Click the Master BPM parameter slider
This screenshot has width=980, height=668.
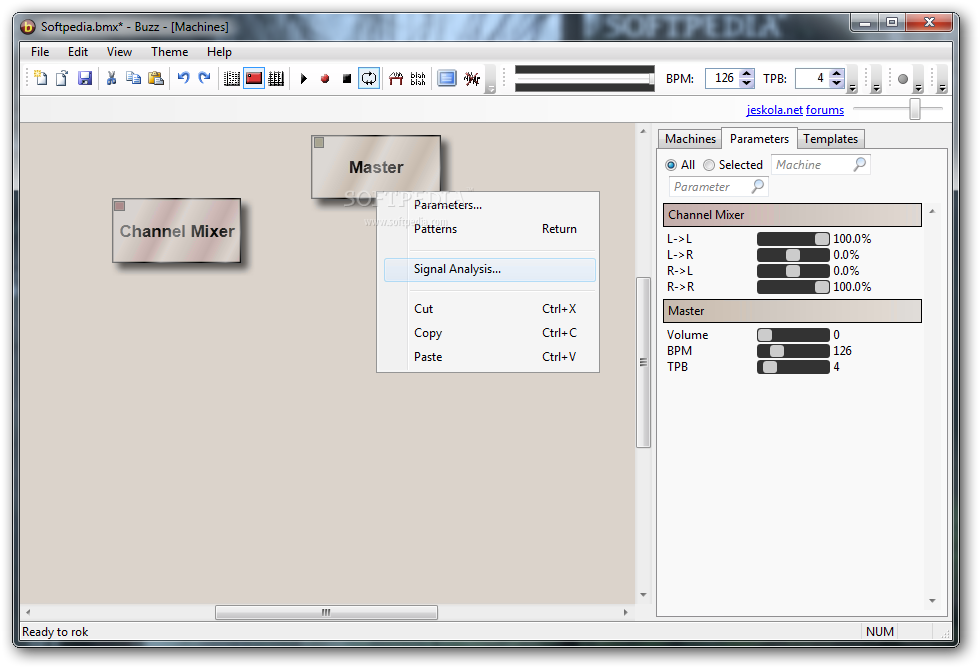pyautogui.click(x=793, y=351)
